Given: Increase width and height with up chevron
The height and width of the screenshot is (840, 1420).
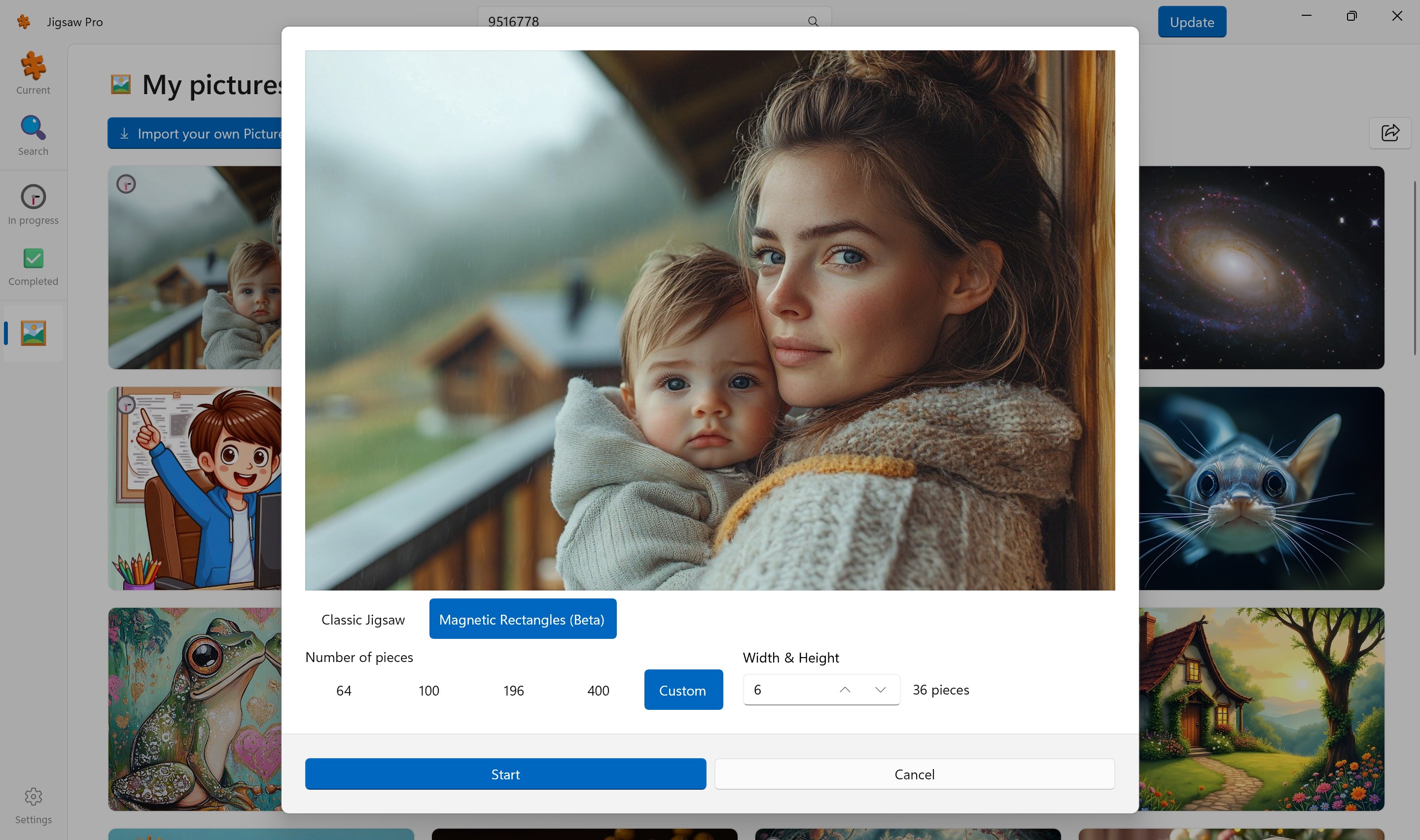Looking at the screenshot, I should [845, 690].
